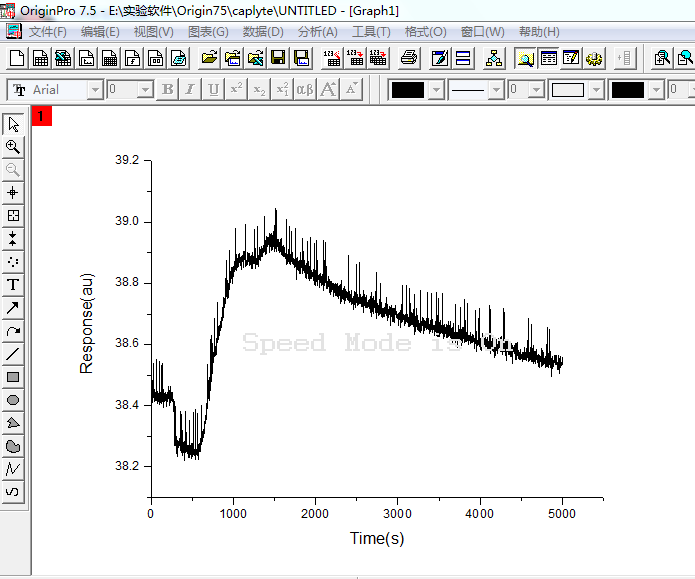Select the Text tool
Image resolution: width=695 pixels, height=579 pixels.
coord(13,285)
